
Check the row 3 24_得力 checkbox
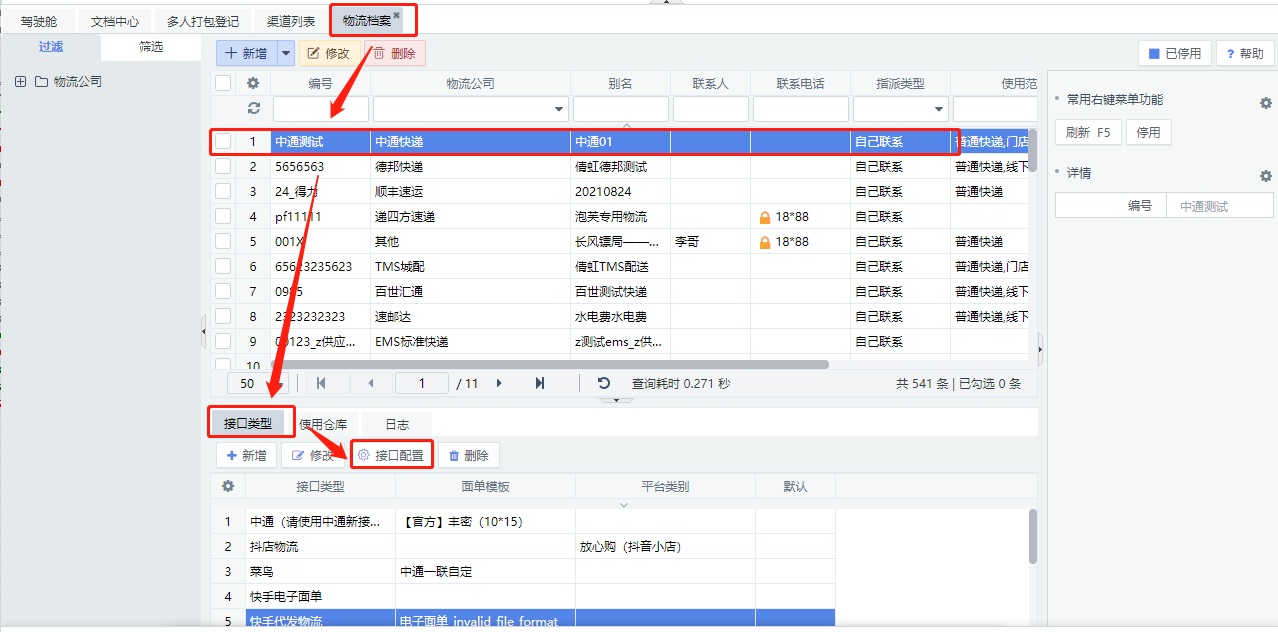[223, 192]
